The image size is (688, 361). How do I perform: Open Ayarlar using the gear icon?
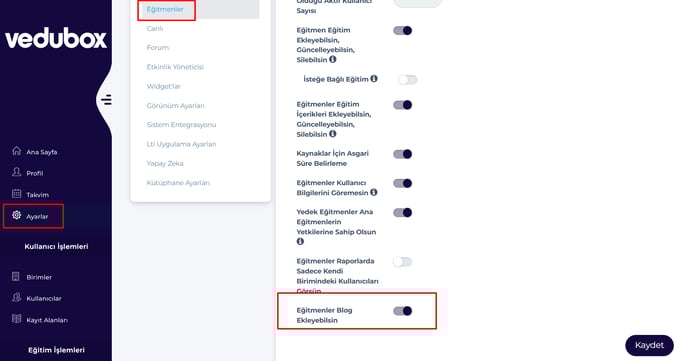(17, 215)
